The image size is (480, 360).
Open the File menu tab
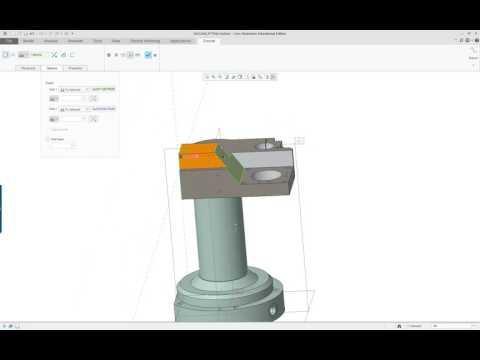(9, 41)
